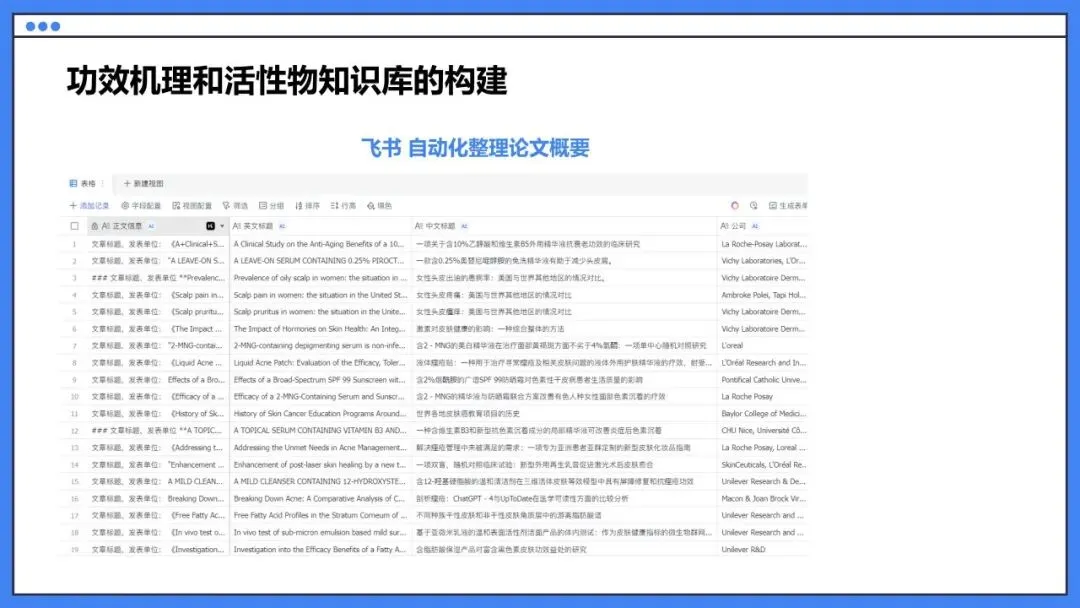Select cell 'Investigation into the Efficacy Benefits of a Fatty A...'

click(x=321, y=549)
